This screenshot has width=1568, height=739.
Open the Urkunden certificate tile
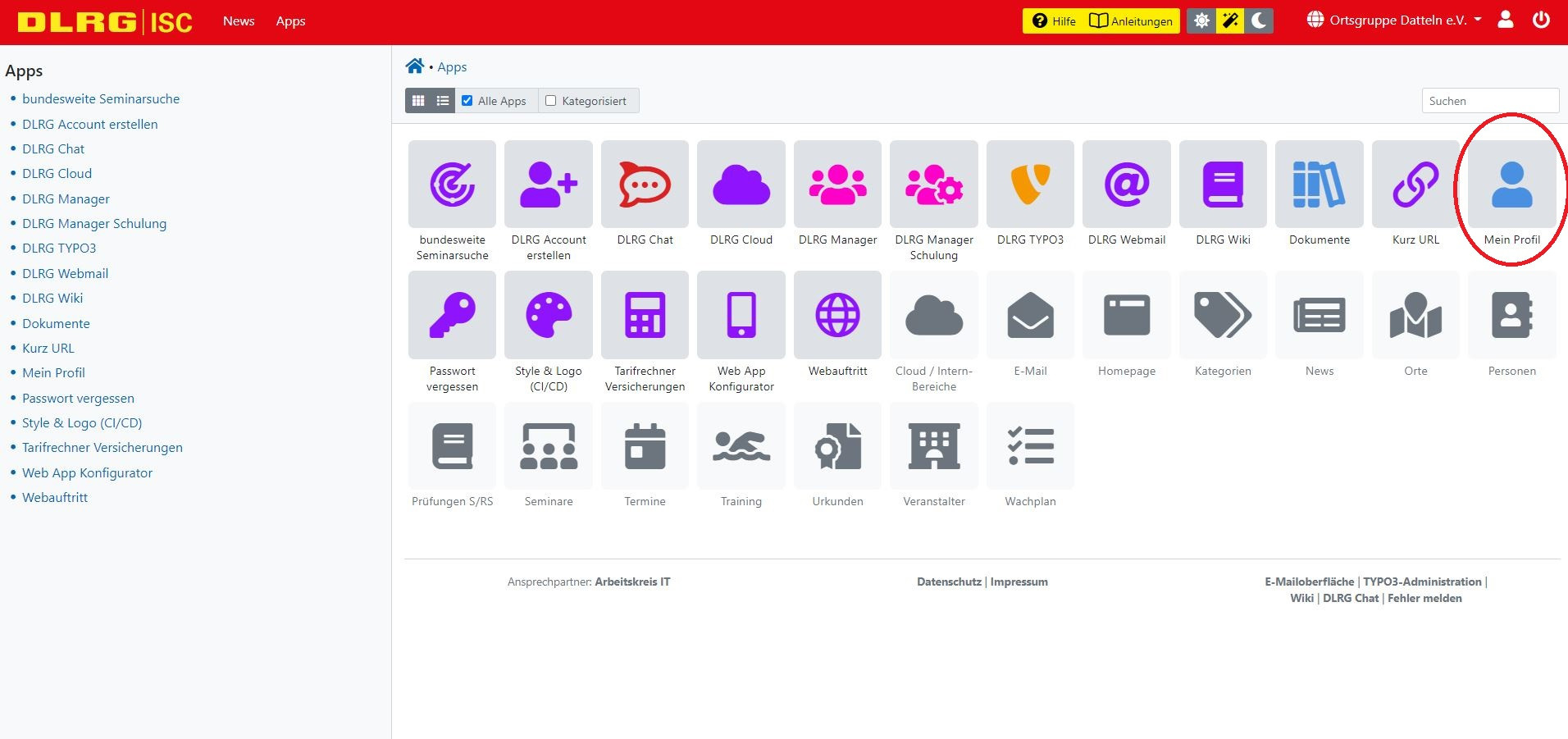click(x=837, y=446)
